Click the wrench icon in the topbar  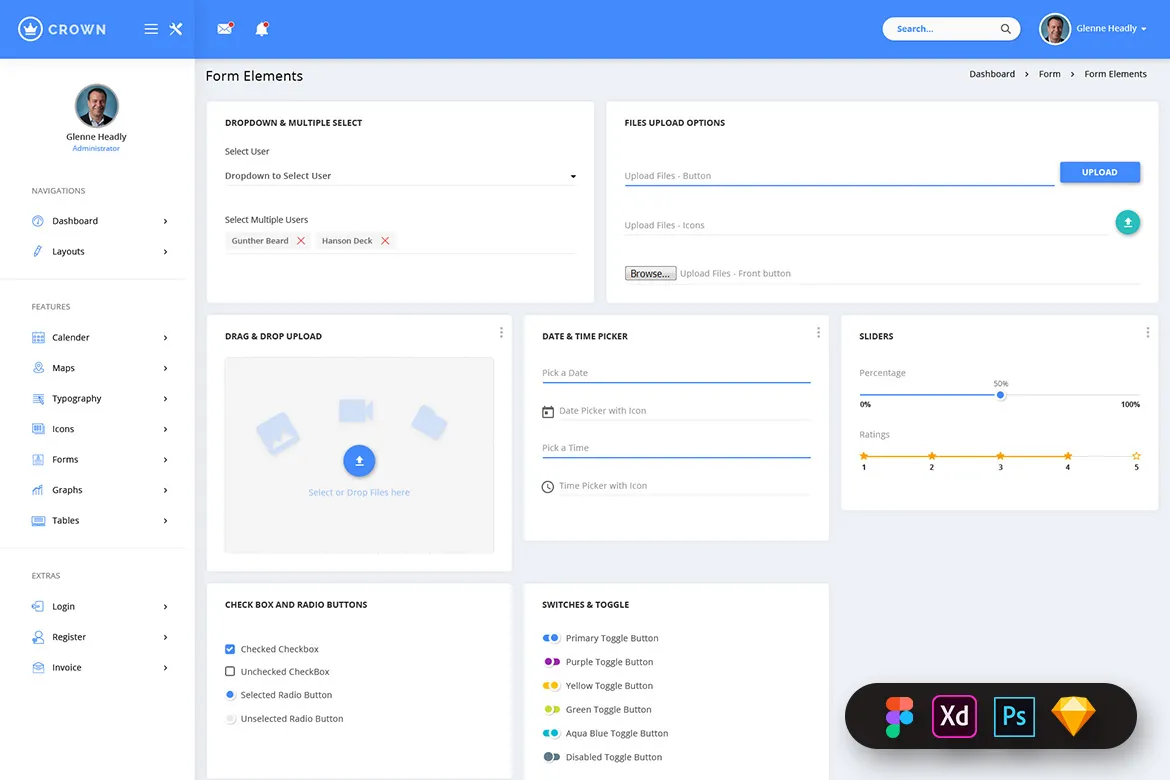pyautogui.click(x=175, y=28)
